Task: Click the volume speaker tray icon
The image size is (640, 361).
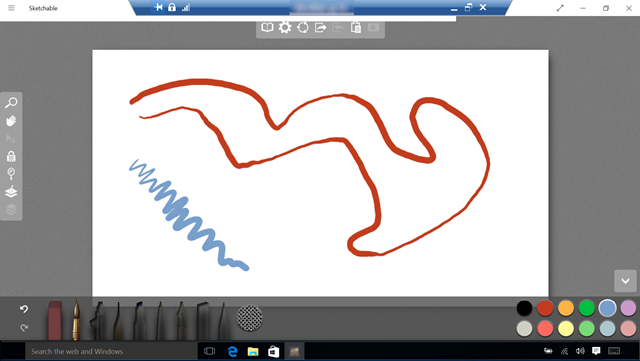Action: point(580,351)
